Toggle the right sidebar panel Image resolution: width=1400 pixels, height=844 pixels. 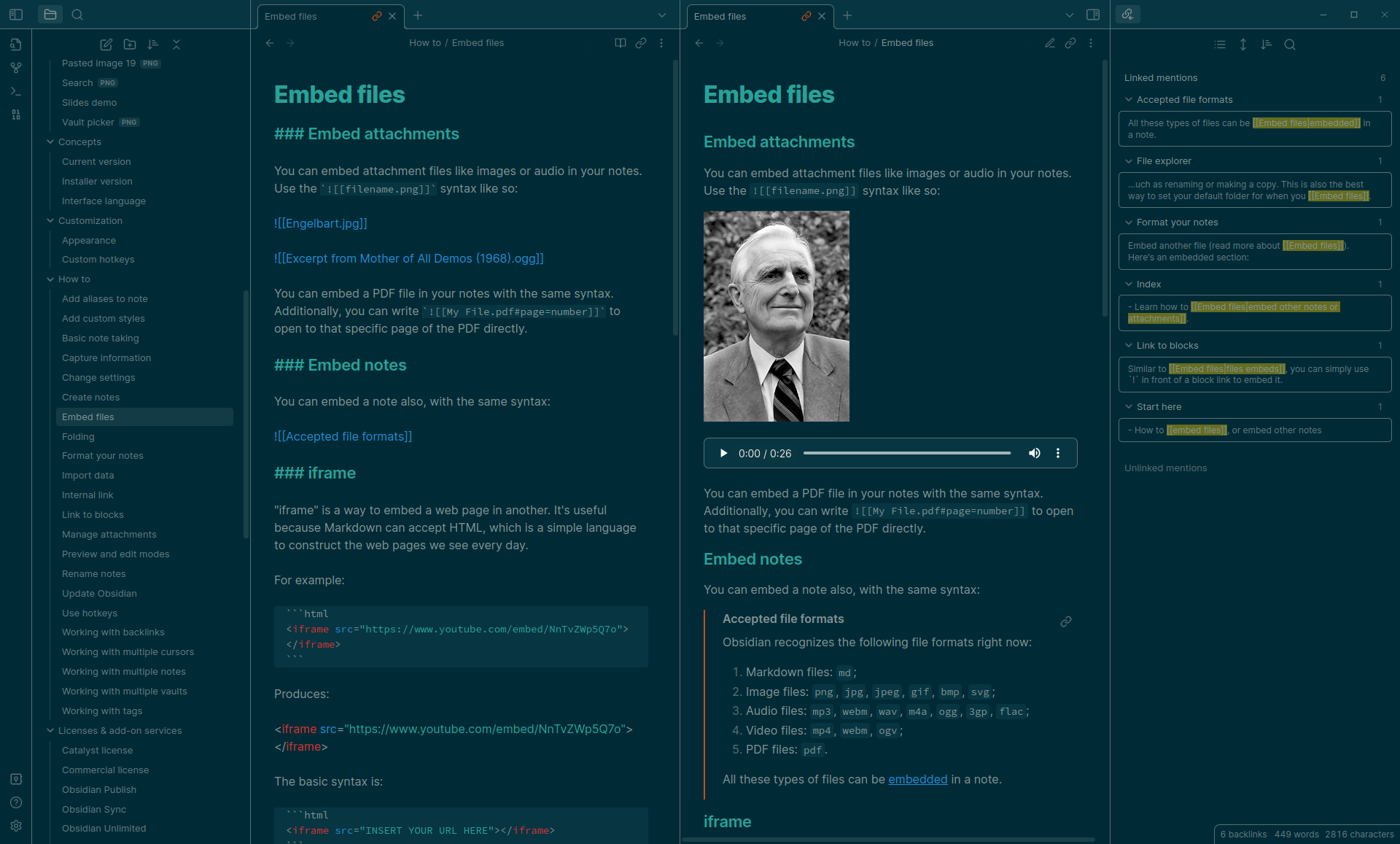1093,15
